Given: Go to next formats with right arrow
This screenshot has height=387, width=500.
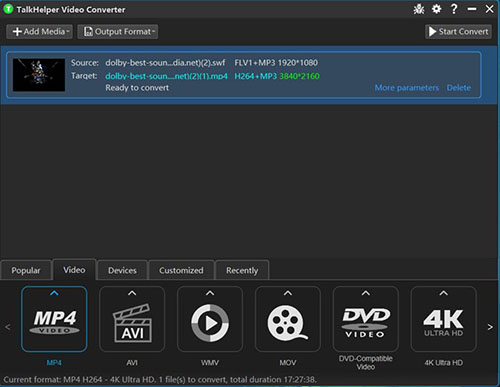Looking at the screenshot, I should pos(490,327).
